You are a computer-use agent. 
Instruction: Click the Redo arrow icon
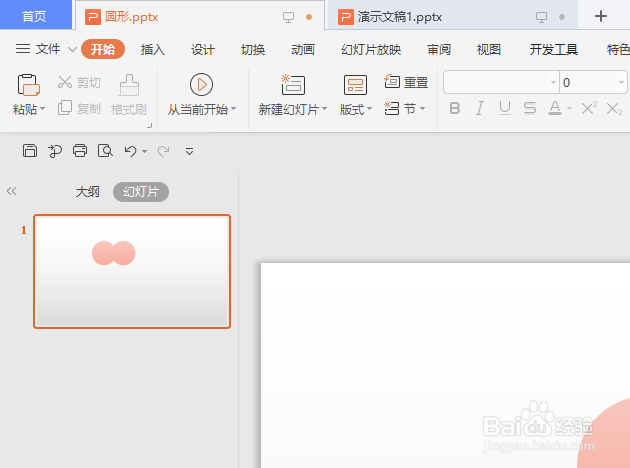(x=163, y=151)
